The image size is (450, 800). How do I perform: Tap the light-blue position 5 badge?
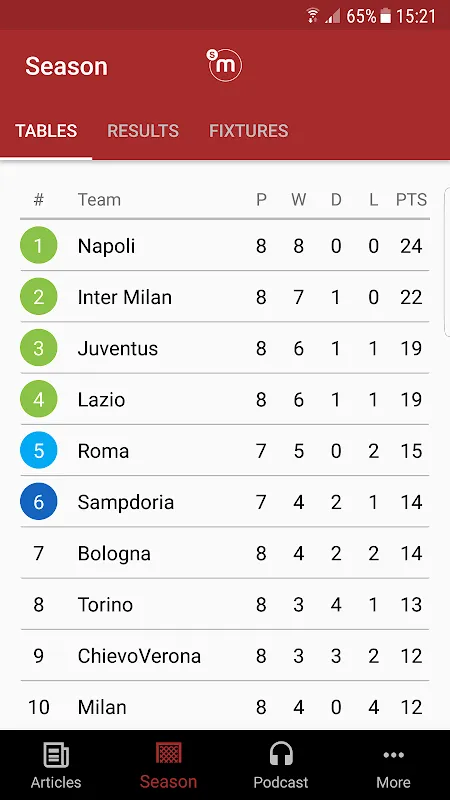click(39, 451)
